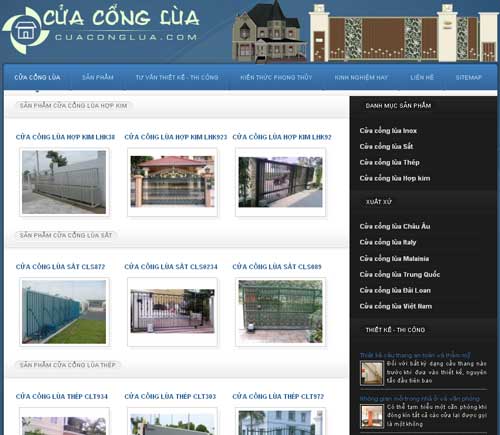This screenshot has height=435, width=500.
Task: View the LHK38 alloy gate thumbnail
Action: 64,182
